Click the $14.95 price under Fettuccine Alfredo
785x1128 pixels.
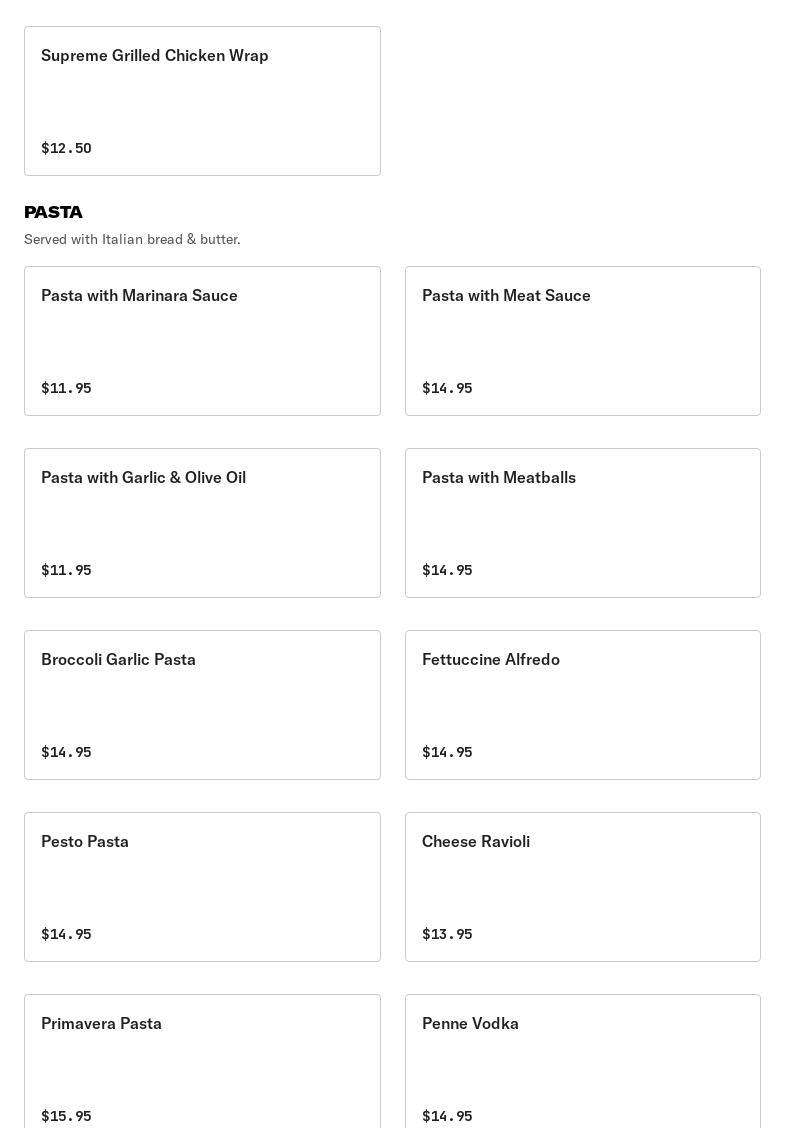(447, 752)
